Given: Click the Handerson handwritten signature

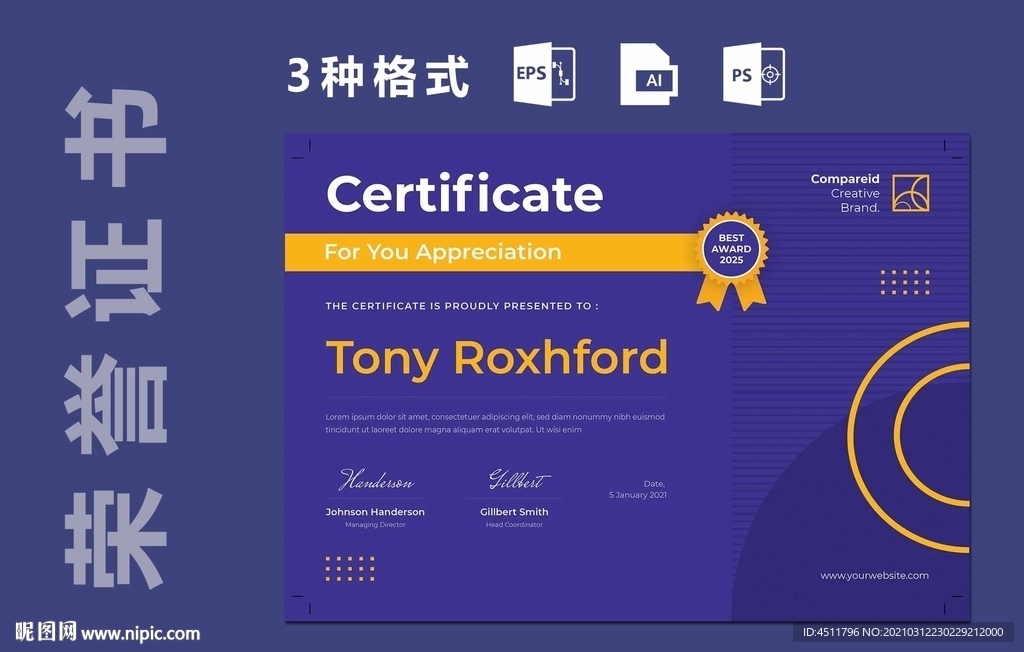Looking at the screenshot, I should 376,480.
